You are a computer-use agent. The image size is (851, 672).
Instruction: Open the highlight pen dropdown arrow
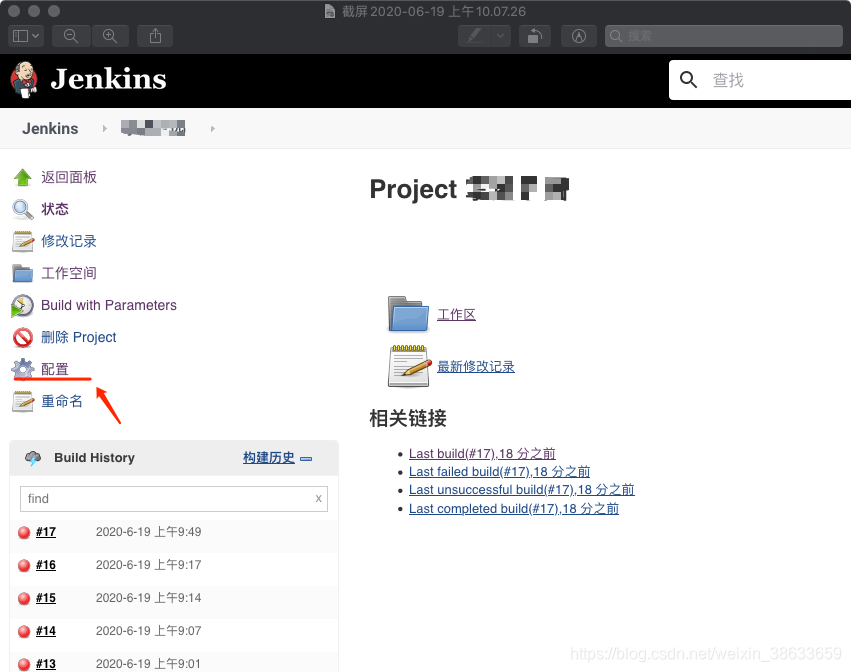click(501, 36)
